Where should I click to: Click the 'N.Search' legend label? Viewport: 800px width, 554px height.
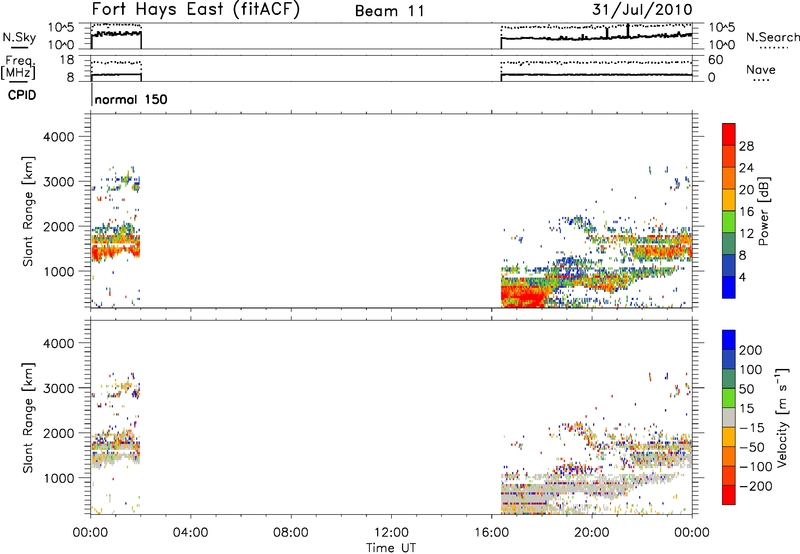[772, 37]
